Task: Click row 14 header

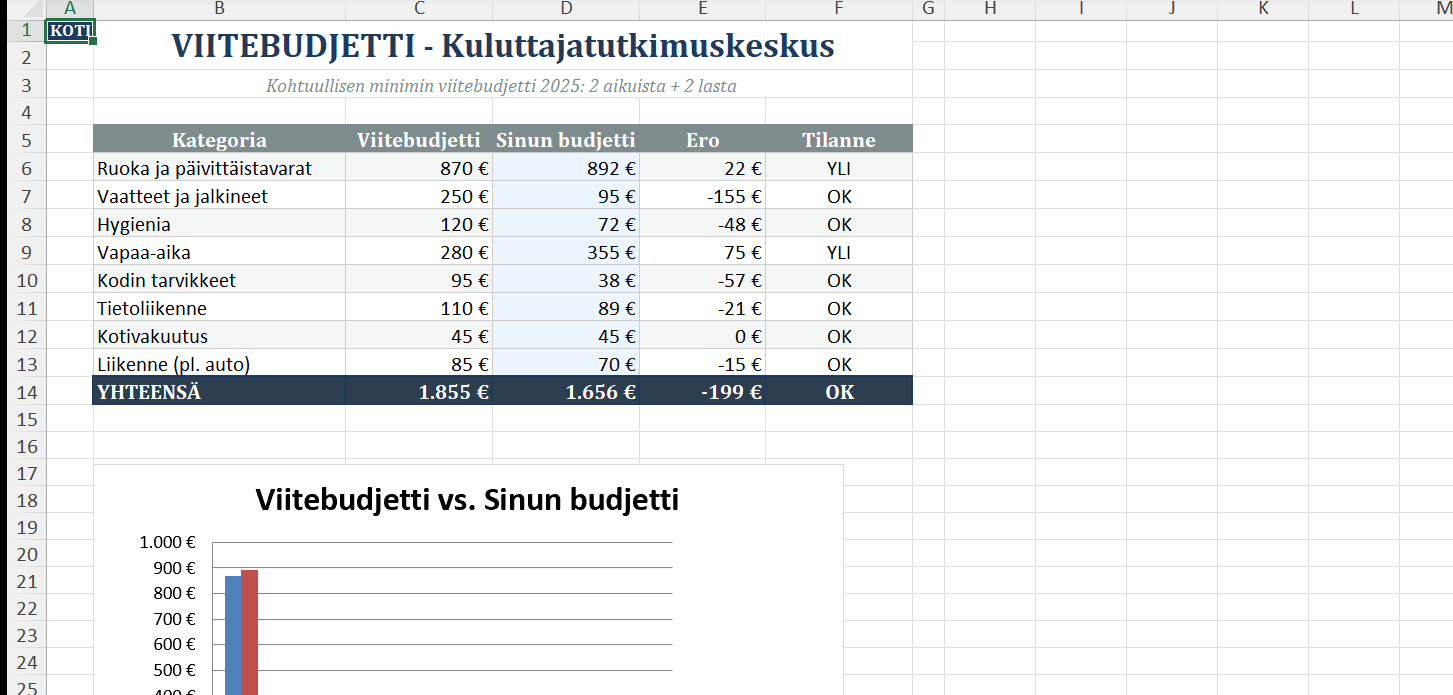Action: 25,392
